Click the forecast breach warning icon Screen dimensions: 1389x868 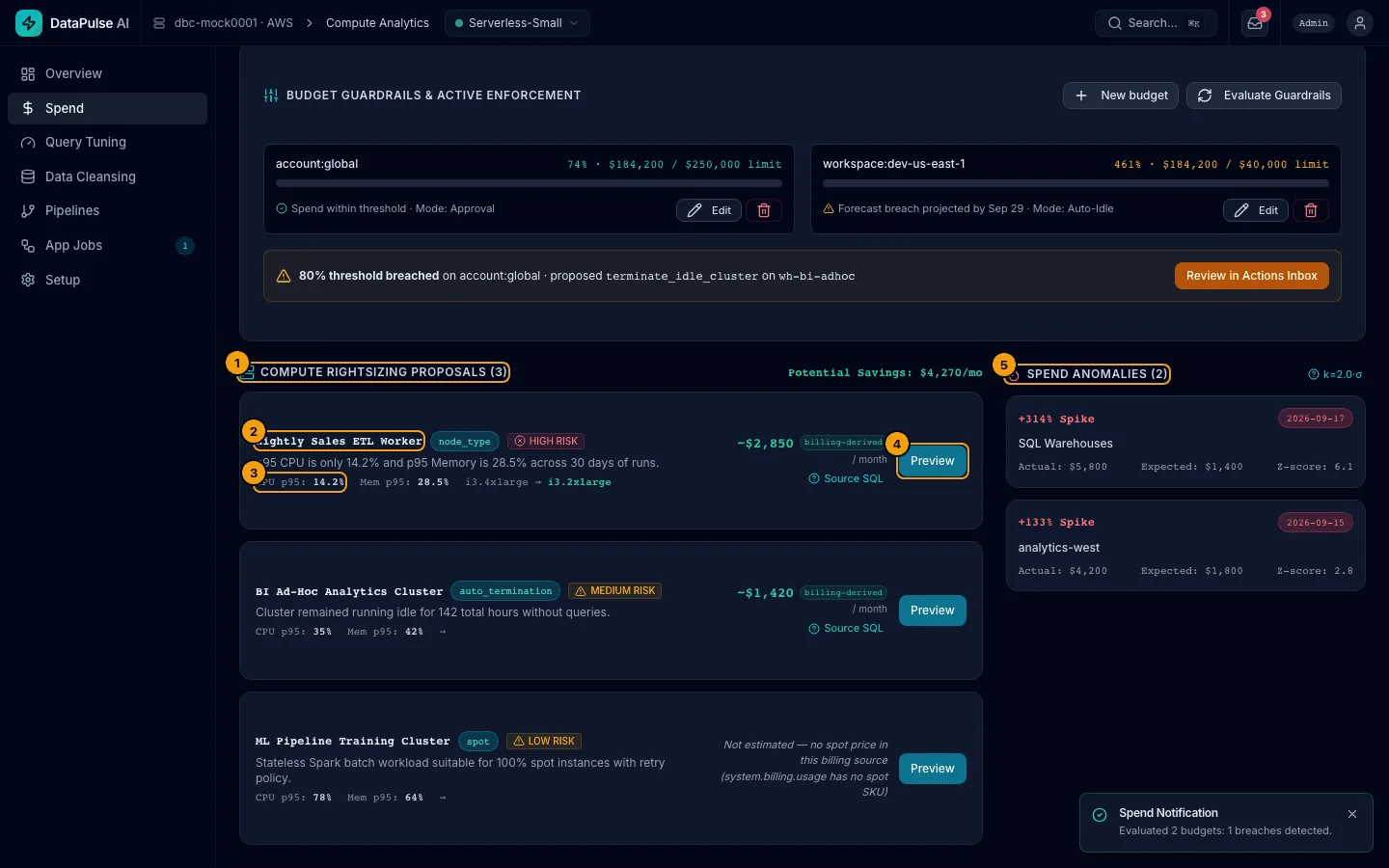[829, 208]
